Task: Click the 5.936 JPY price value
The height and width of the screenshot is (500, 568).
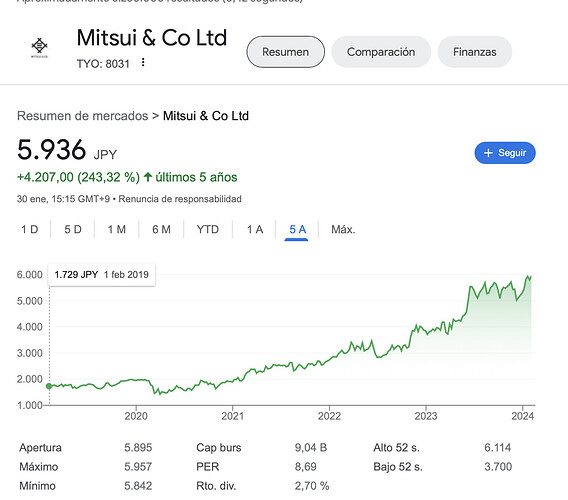Action: [x=67, y=150]
